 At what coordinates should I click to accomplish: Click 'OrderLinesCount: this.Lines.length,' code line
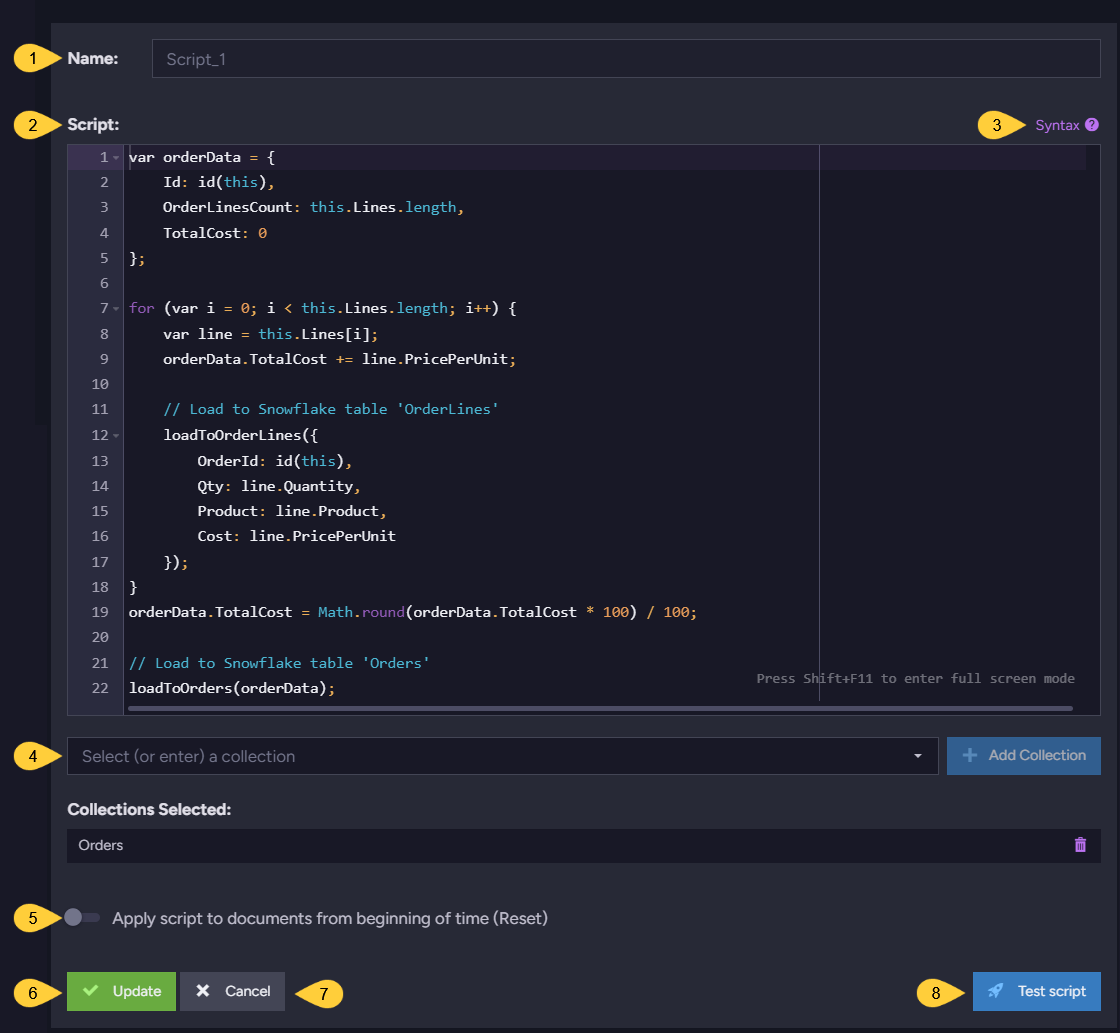coord(314,207)
